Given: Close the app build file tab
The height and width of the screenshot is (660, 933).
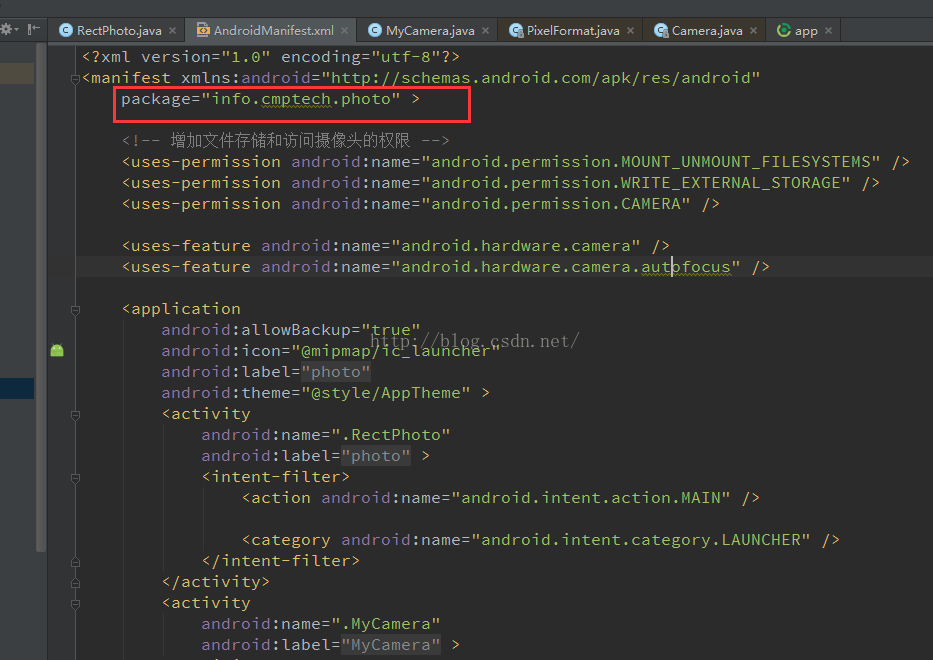Looking at the screenshot, I should (x=830, y=31).
